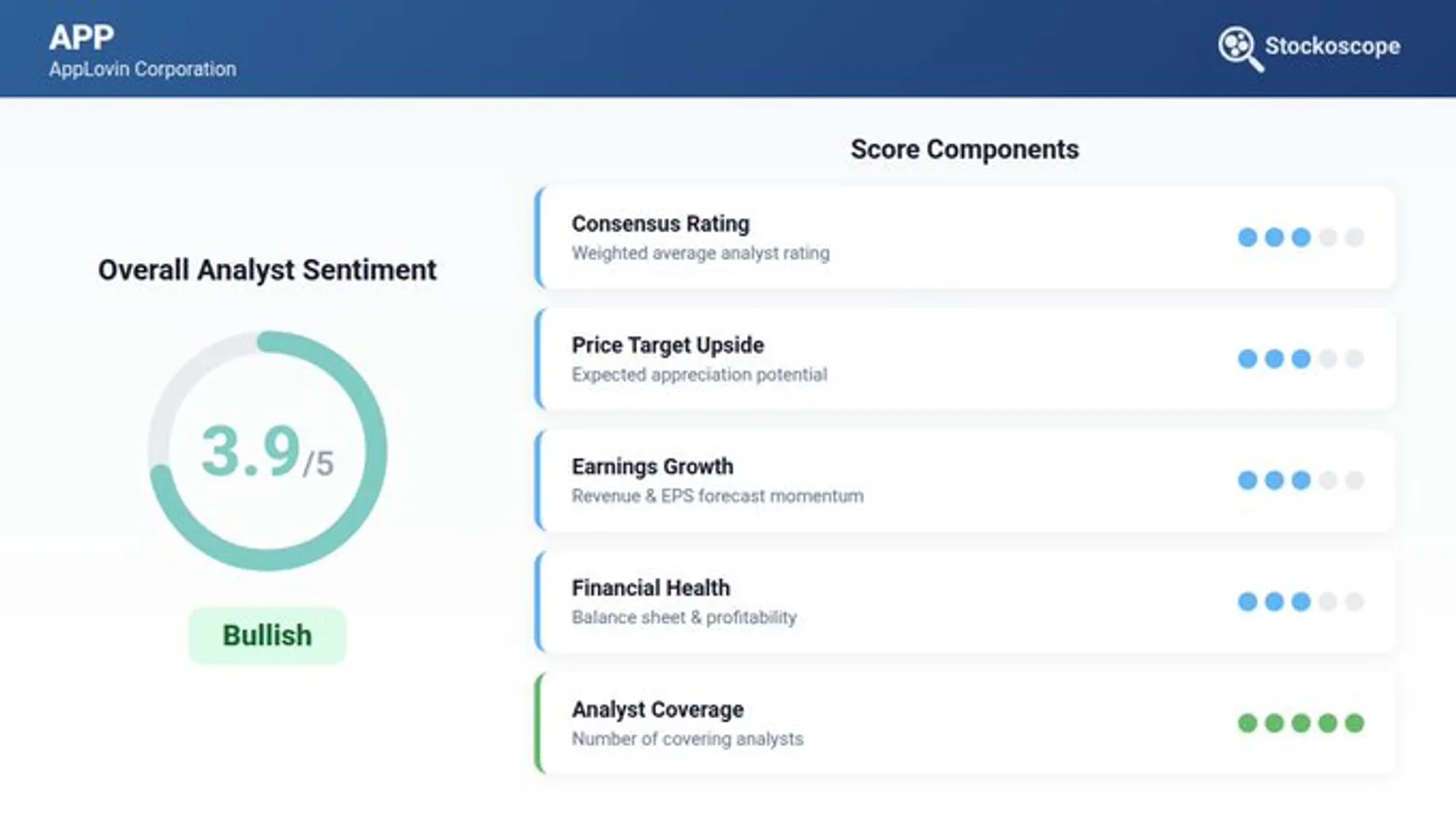Click the Consensus Rating dot score indicator

pos(1301,238)
